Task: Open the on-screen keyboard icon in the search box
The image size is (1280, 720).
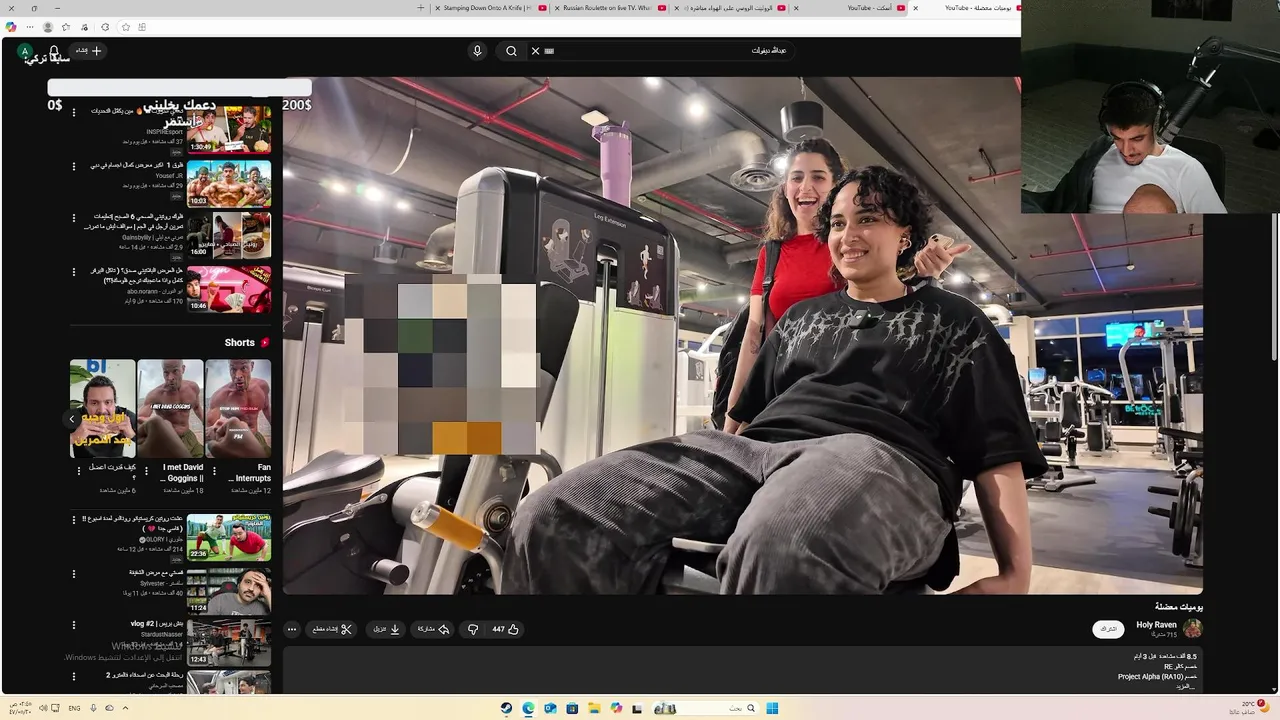Action: [549, 51]
